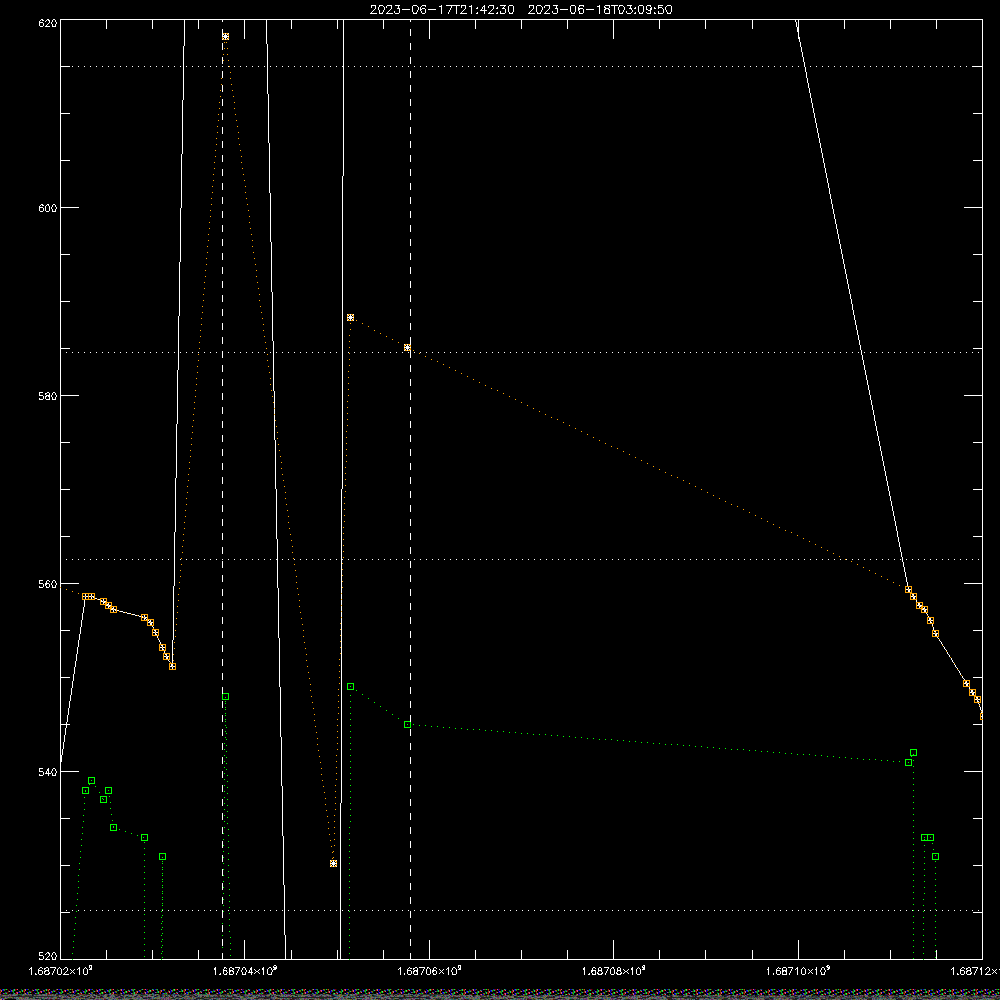Viewport: 1000px width, 1000px height.
Task: Select the first orange point of right cluster near 559
Action: point(908,589)
